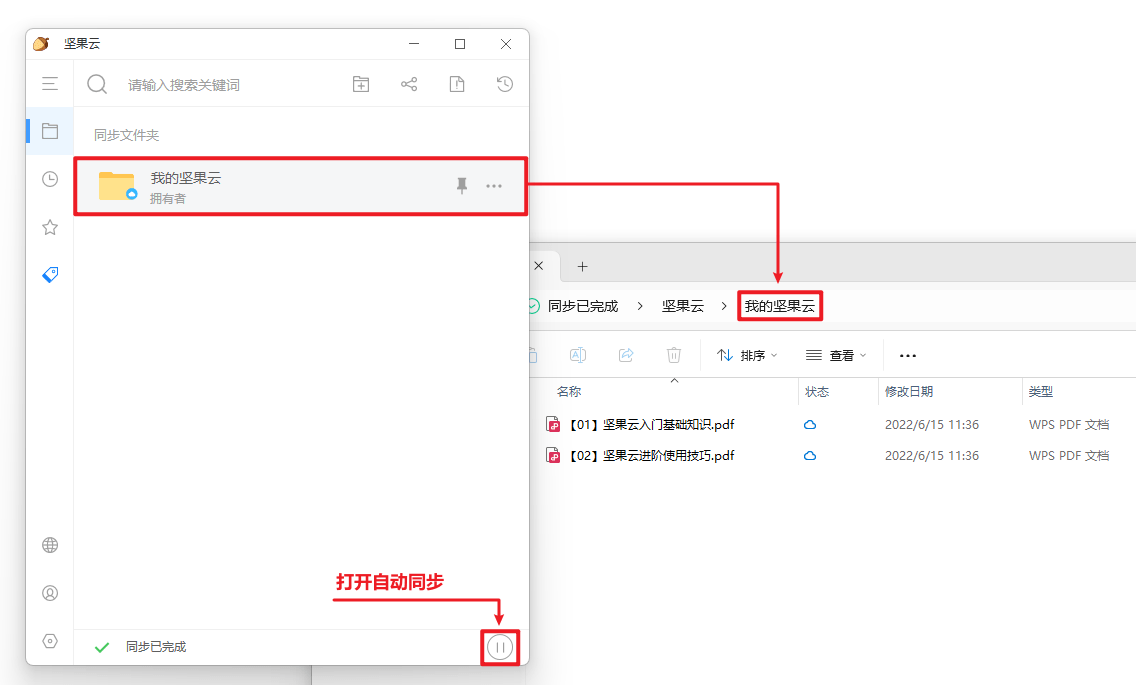Select the 我的坚果云 folder row

coord(301,186)
